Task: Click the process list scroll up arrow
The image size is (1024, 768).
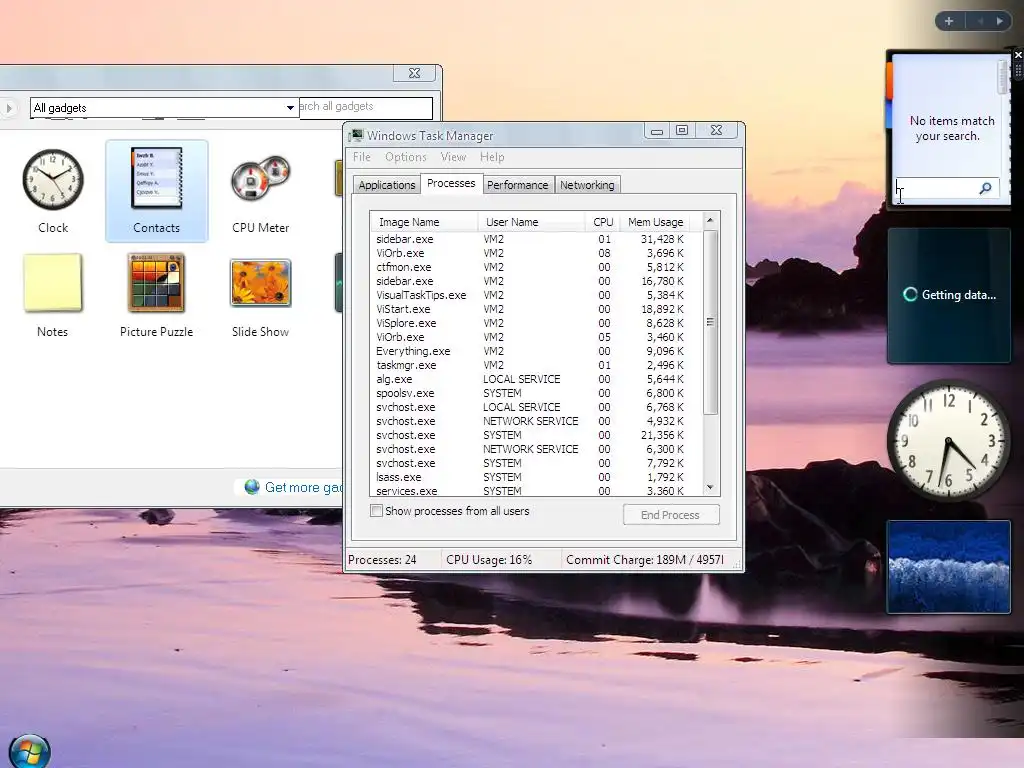Action: [711, 221]
